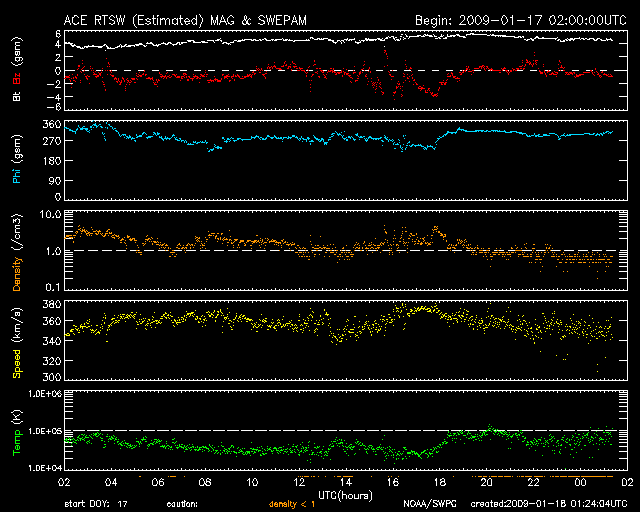
Task: Click the 1.0E+04 tick on the Temp axis
Action: (x=45, y=468)
